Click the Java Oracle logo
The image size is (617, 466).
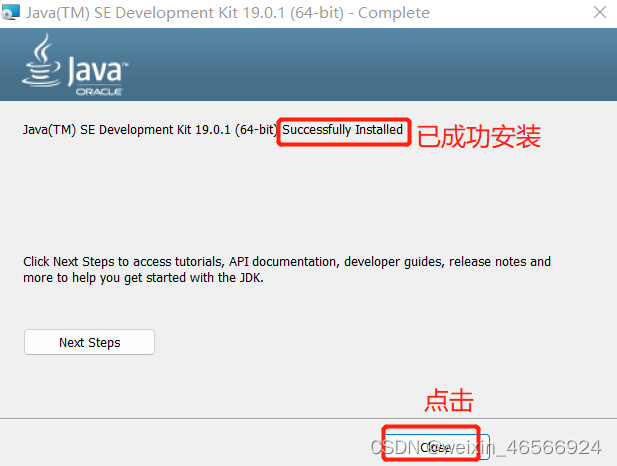coord(75,65)
